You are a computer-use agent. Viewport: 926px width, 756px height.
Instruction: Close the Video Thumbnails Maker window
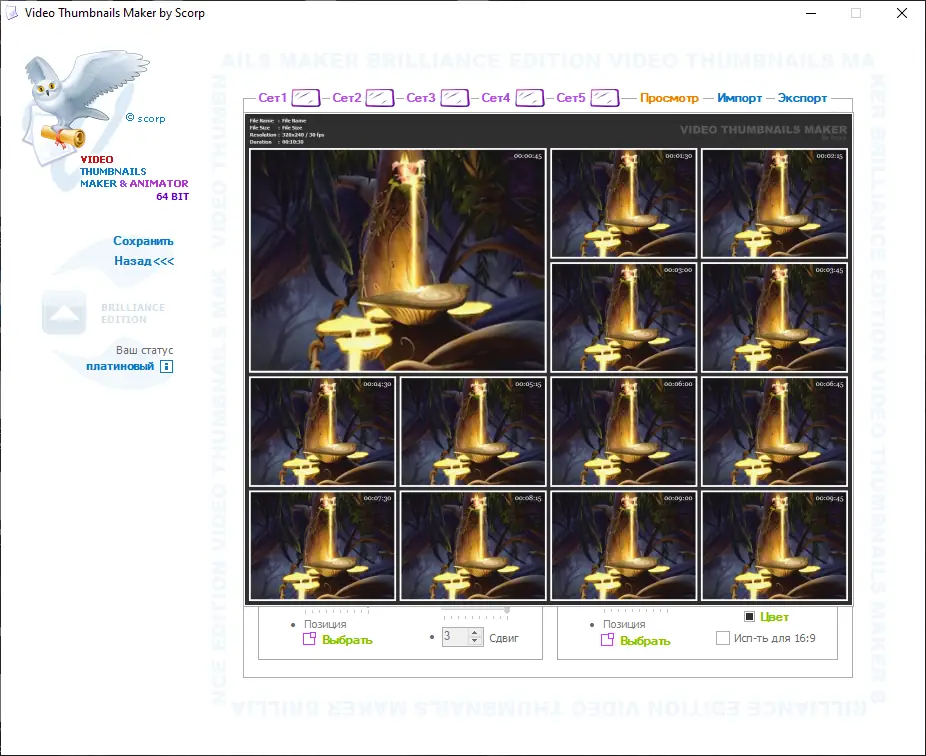pos(902,13)
